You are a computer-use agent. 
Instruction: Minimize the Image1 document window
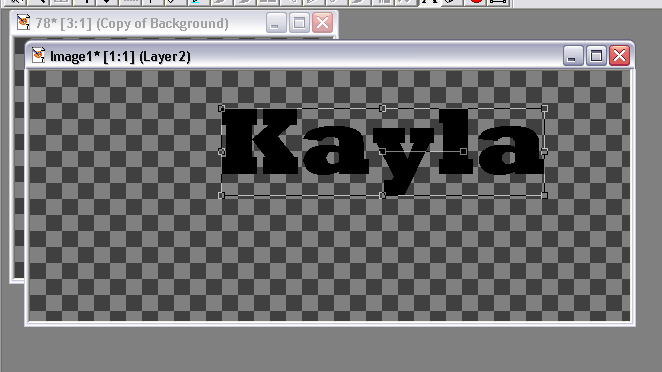point(573,56)
